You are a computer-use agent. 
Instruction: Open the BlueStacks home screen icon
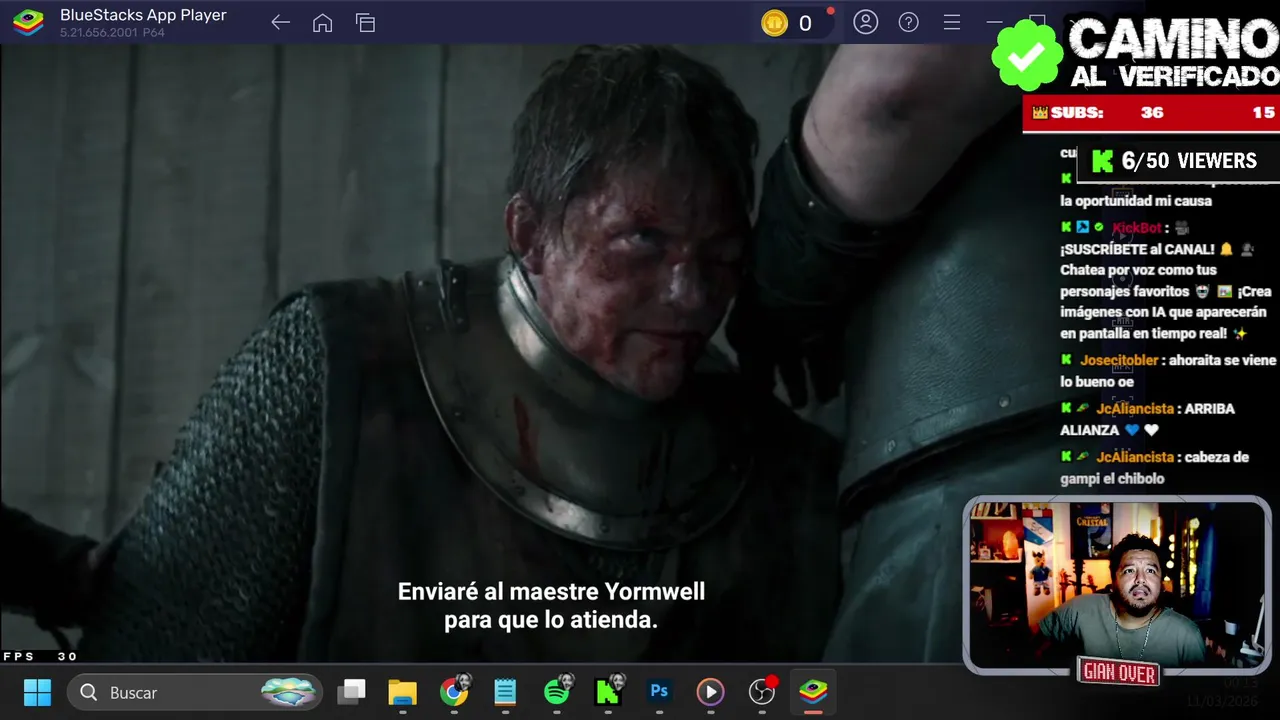(322, 23)
